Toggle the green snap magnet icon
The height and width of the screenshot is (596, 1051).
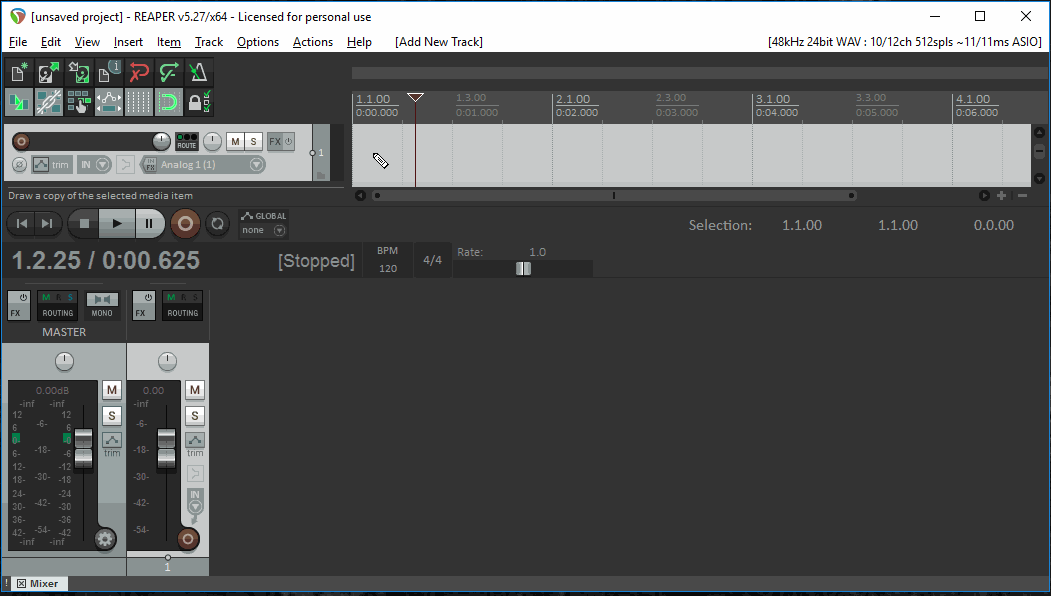(168, 103)
